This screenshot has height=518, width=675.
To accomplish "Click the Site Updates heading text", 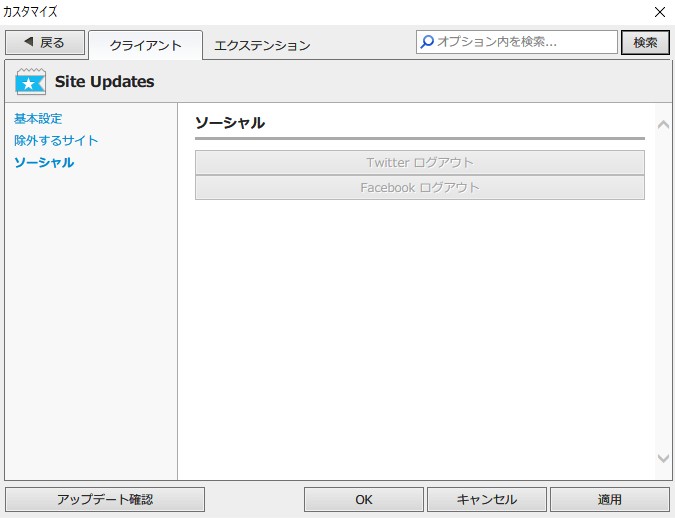I will (x=105, y=81).
